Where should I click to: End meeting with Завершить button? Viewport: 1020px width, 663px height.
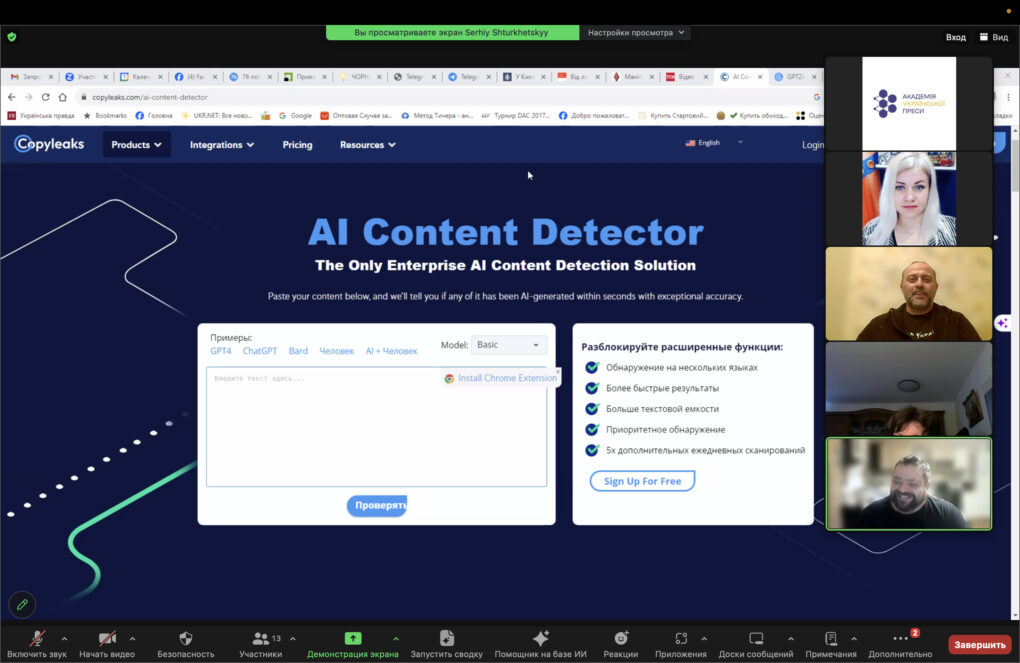[980, 644]
